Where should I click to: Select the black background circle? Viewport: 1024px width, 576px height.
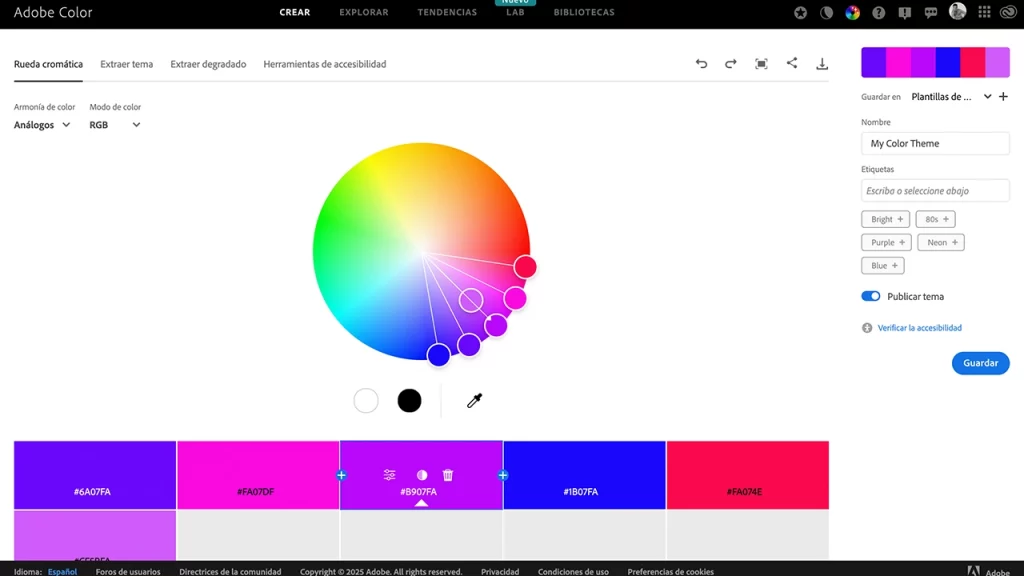[409, 401]
